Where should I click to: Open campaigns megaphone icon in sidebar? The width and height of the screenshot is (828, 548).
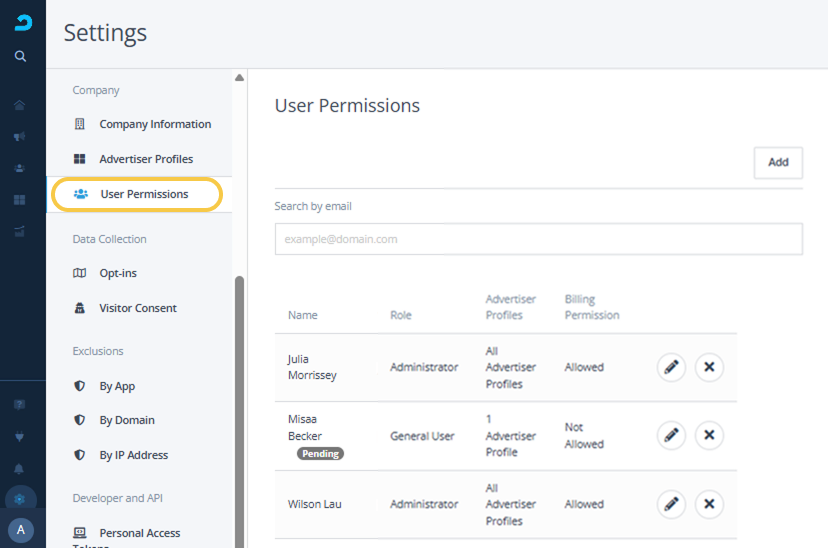pos(20,137)
